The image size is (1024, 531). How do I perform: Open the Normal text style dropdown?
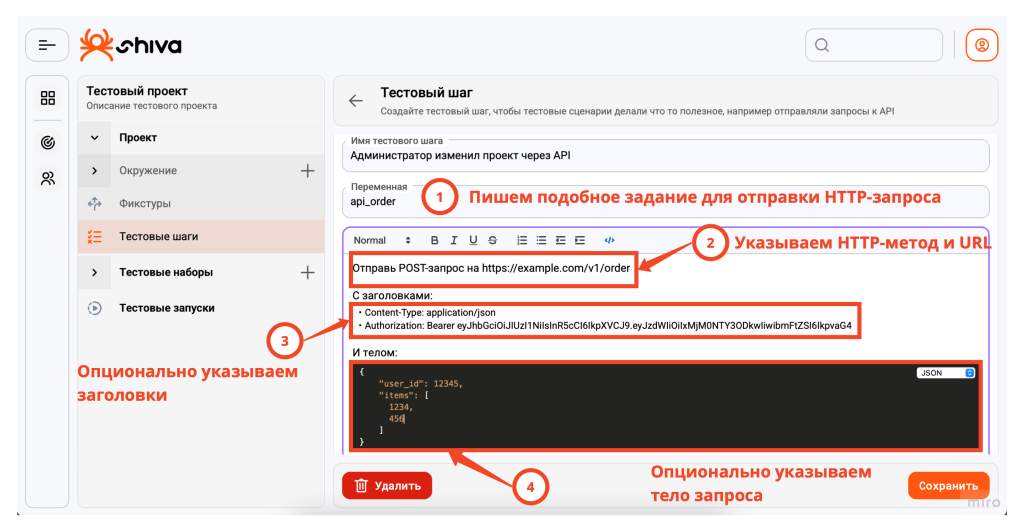point(382,240)
